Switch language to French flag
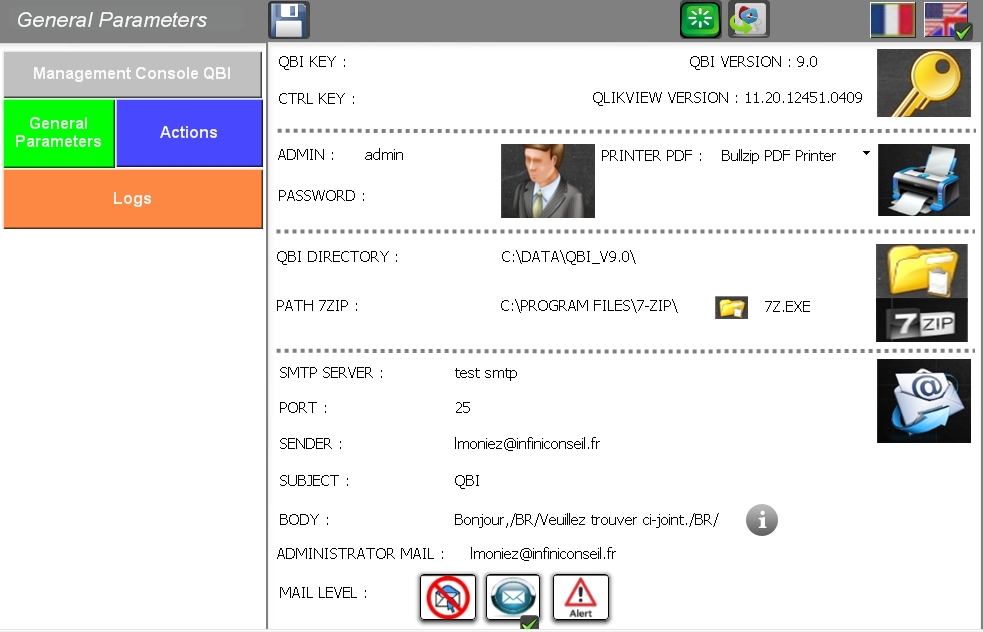983x632 pixels. click(x=893, y=19)
